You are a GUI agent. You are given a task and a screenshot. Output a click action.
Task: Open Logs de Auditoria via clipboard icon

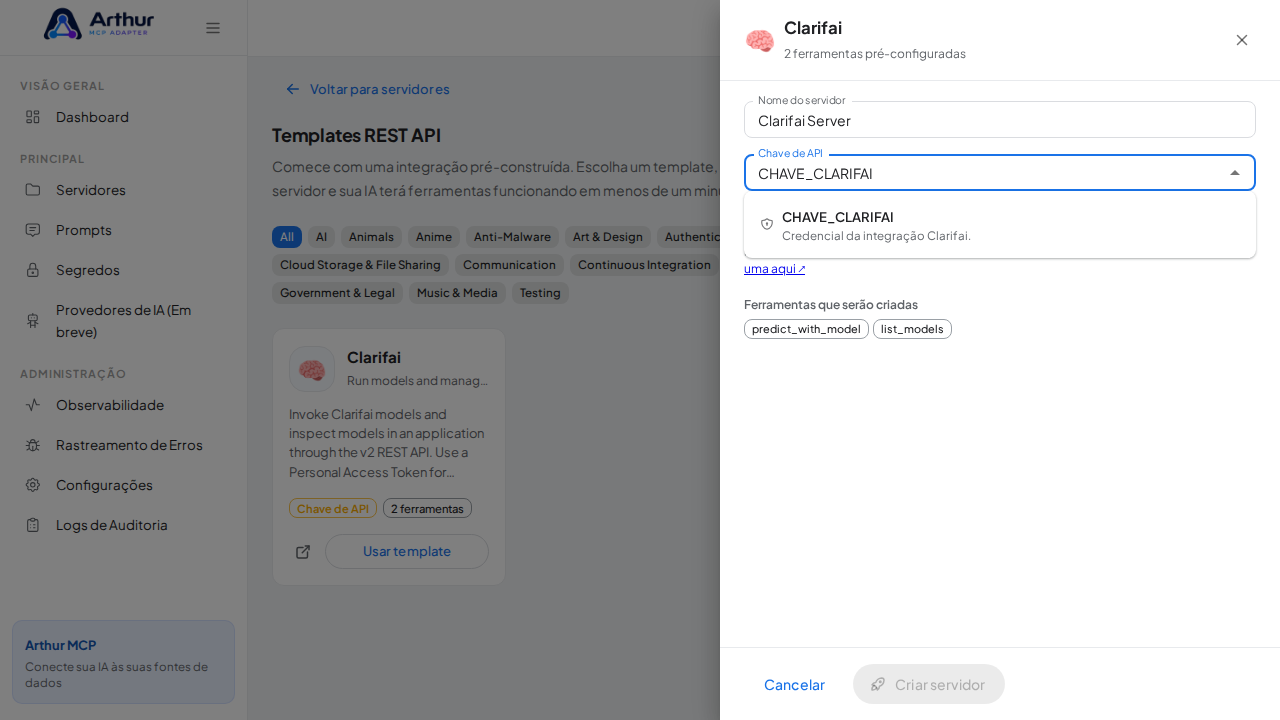tap(33, 525)
